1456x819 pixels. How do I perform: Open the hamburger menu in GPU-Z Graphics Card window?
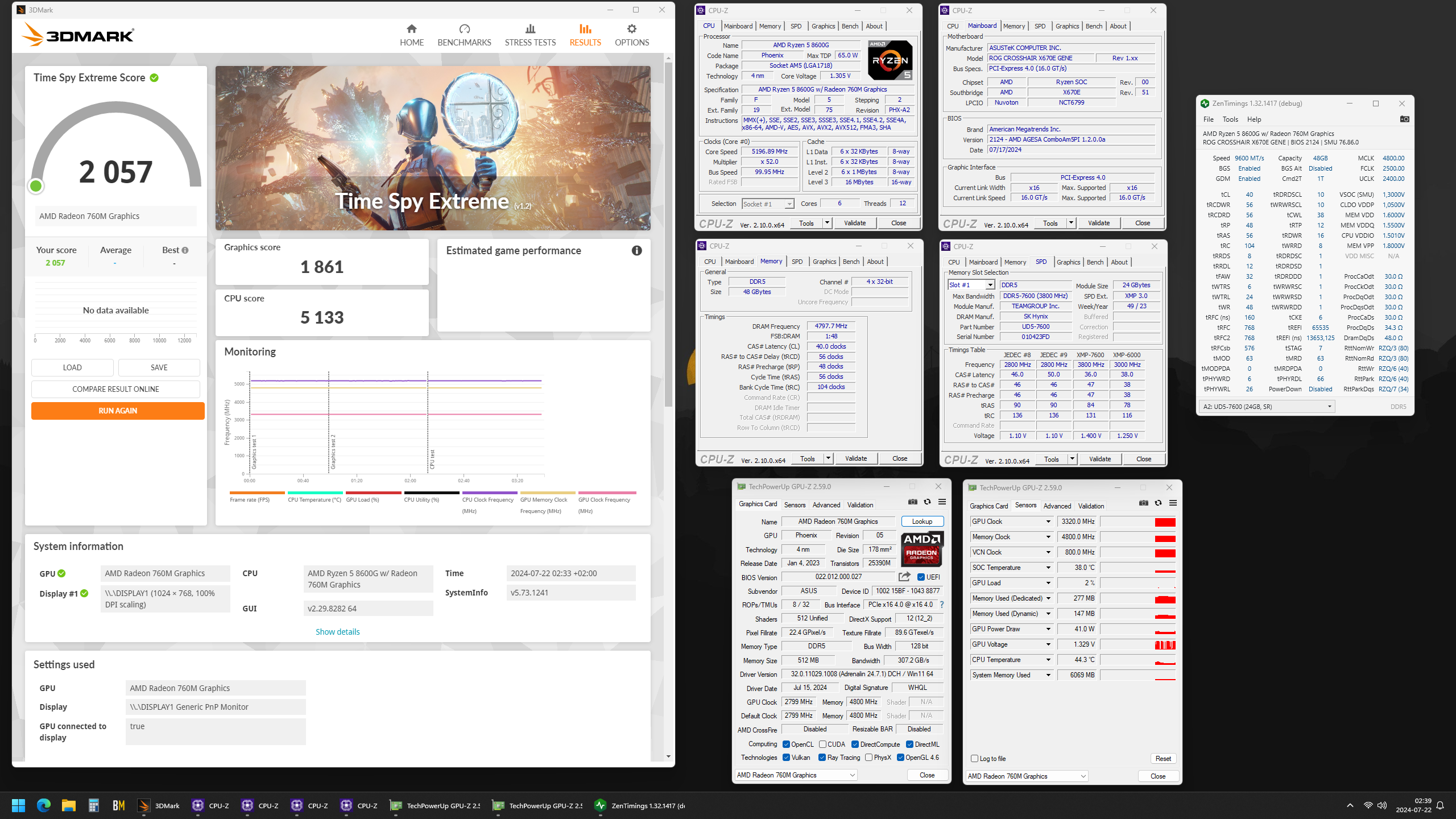942,502
